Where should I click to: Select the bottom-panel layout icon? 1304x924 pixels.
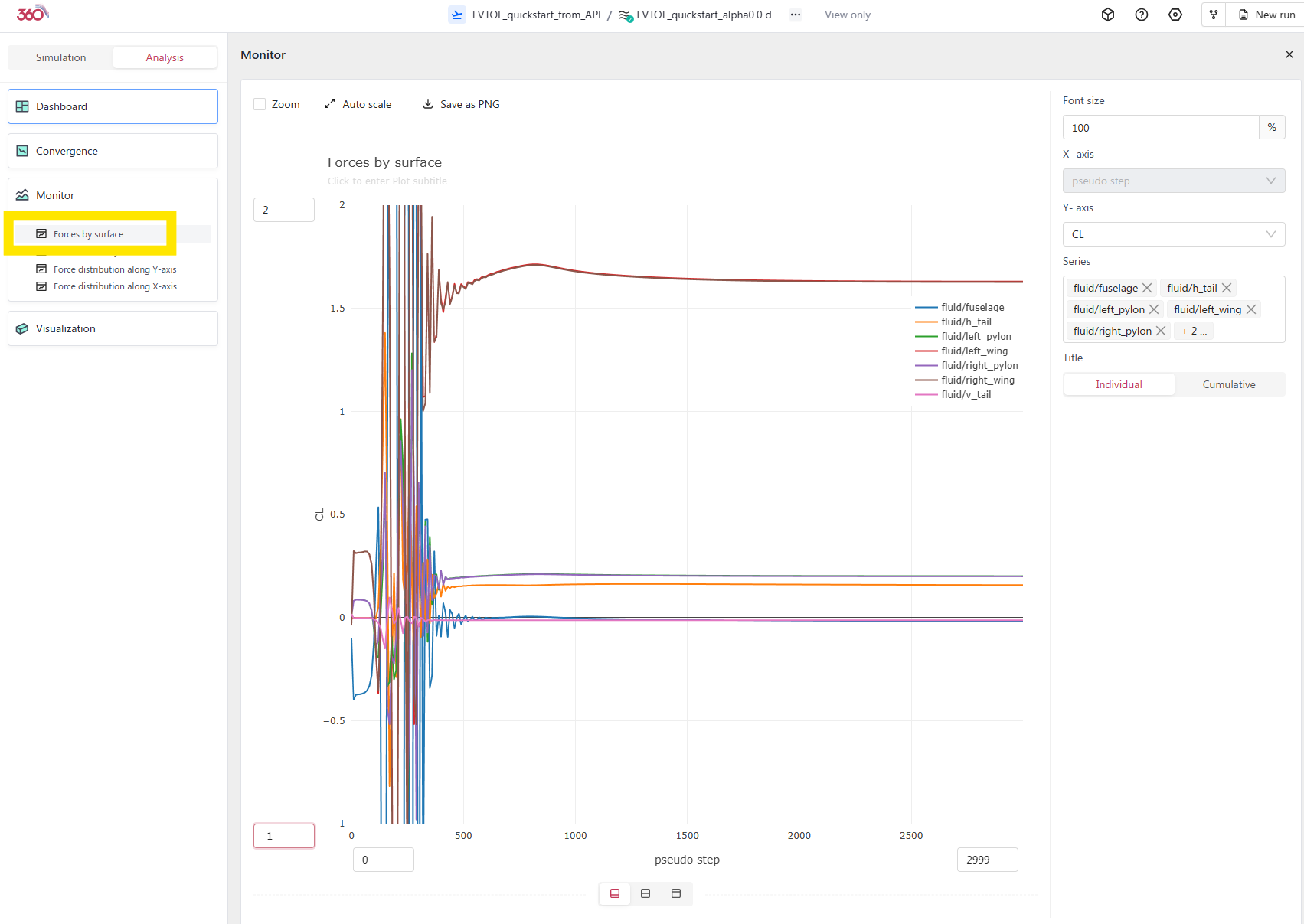click(x=614, y=893)
